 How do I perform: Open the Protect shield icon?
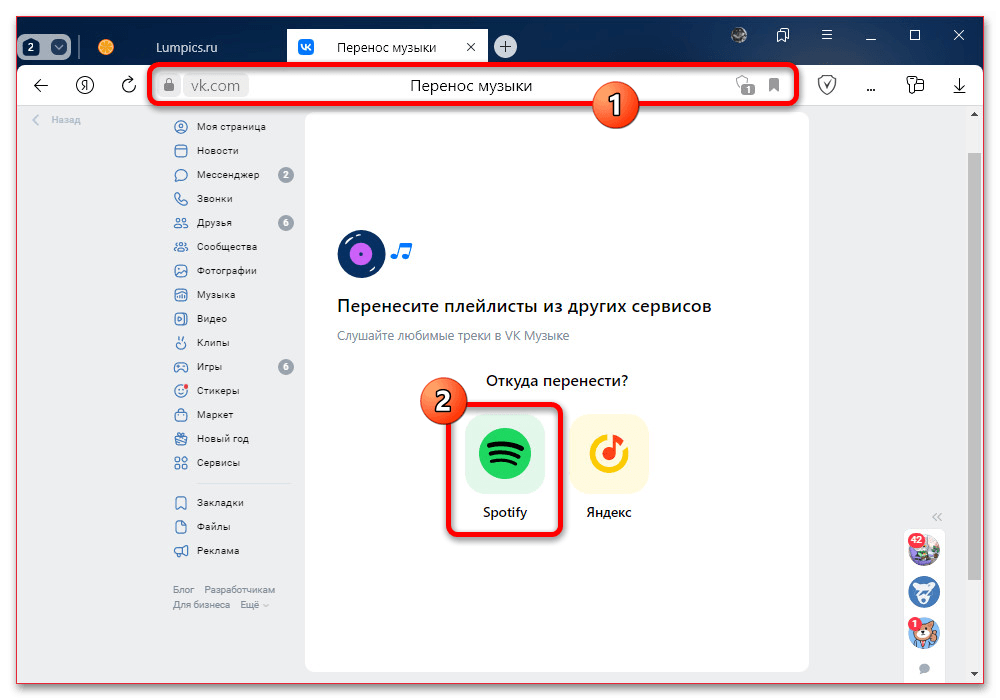point(827,85)
